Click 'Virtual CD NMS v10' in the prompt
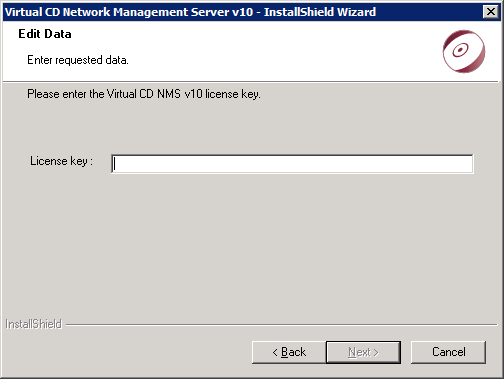This screenshot has width=504, height=379. coord(154,94)
